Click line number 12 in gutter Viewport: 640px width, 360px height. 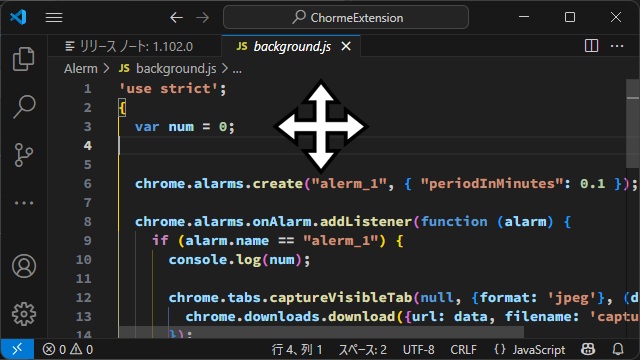pos(83,298)
